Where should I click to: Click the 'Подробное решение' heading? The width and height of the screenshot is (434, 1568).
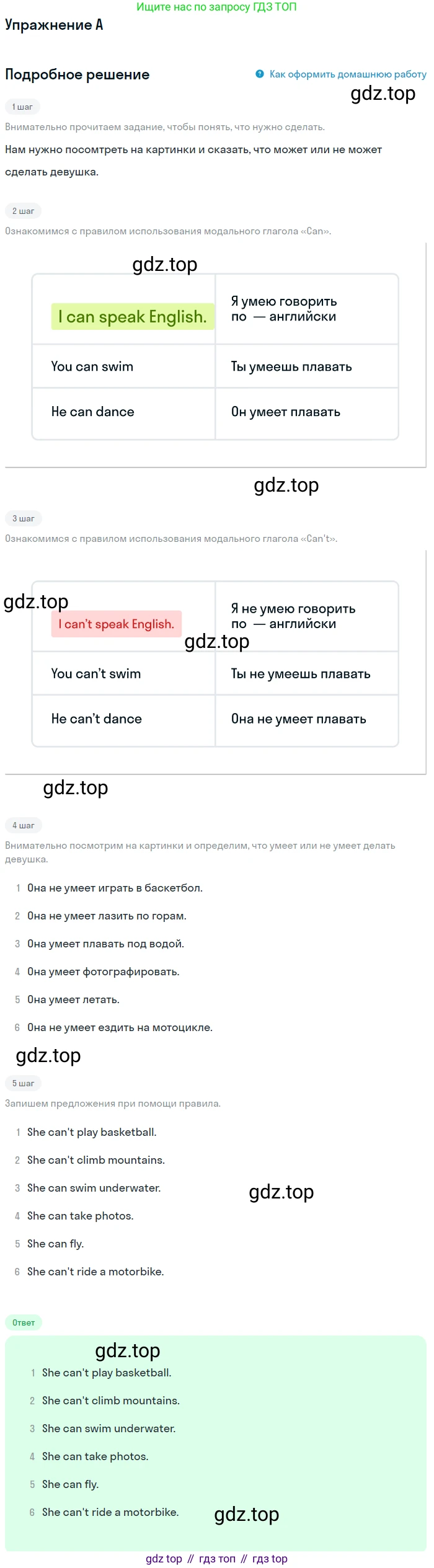(77, 74)
